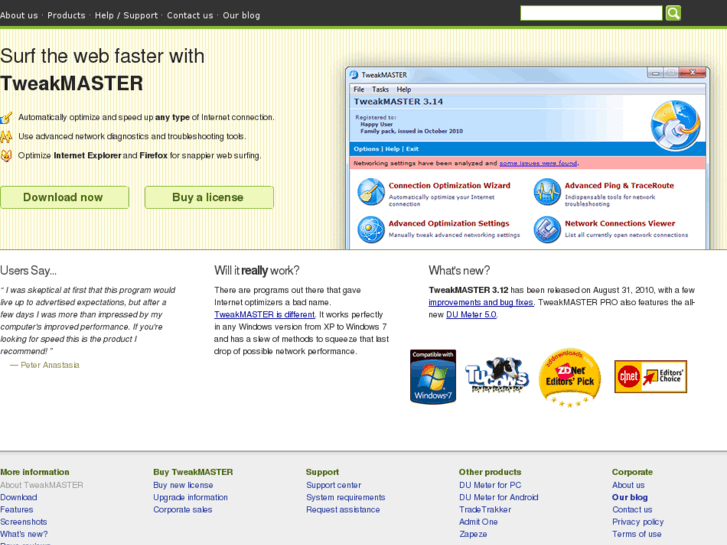Screen dimensions: 727x545
Task: Open Terms of use footer link
Action: (x=637, y=534)
